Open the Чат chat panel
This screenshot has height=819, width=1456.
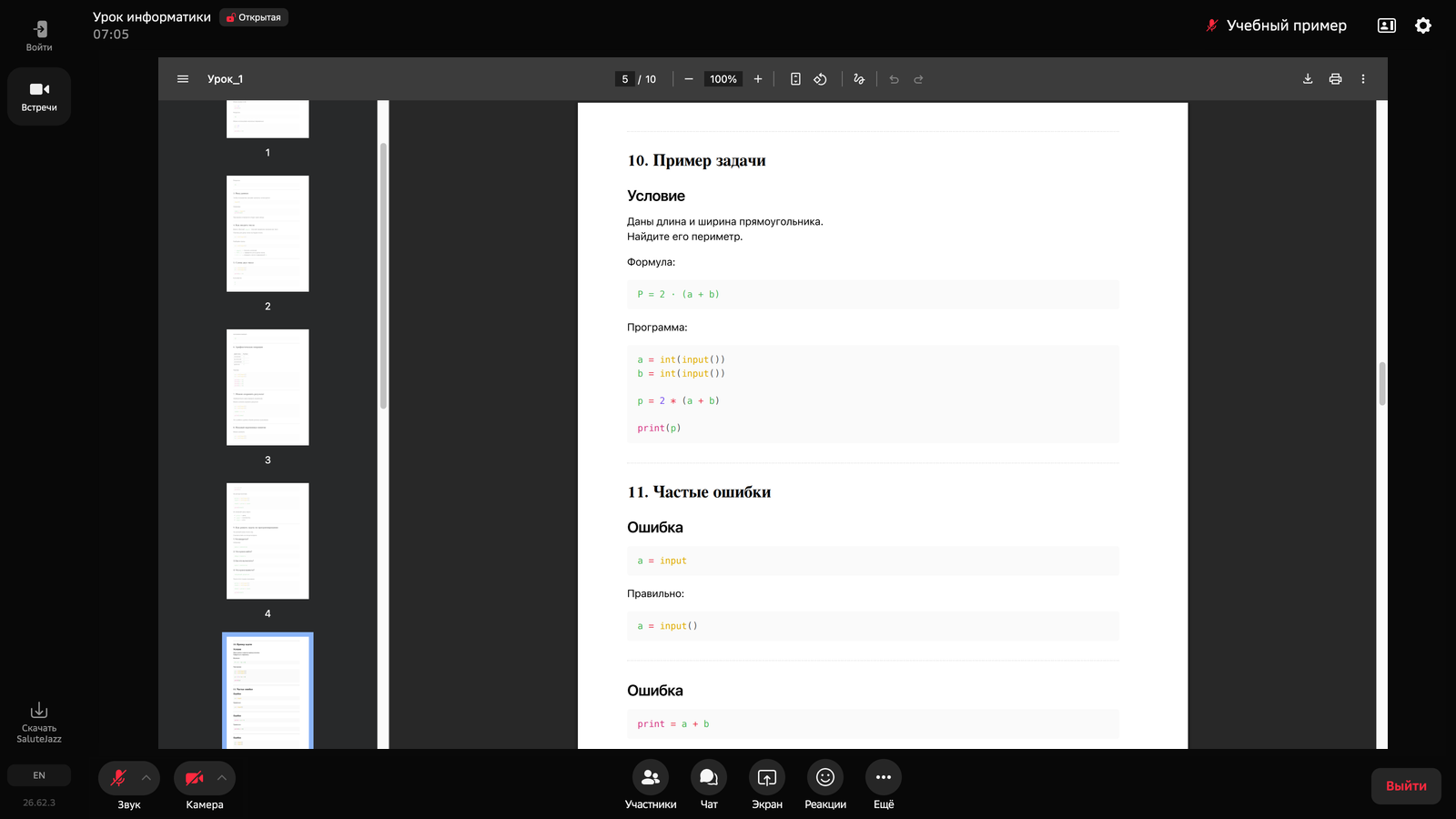(709, 784)
